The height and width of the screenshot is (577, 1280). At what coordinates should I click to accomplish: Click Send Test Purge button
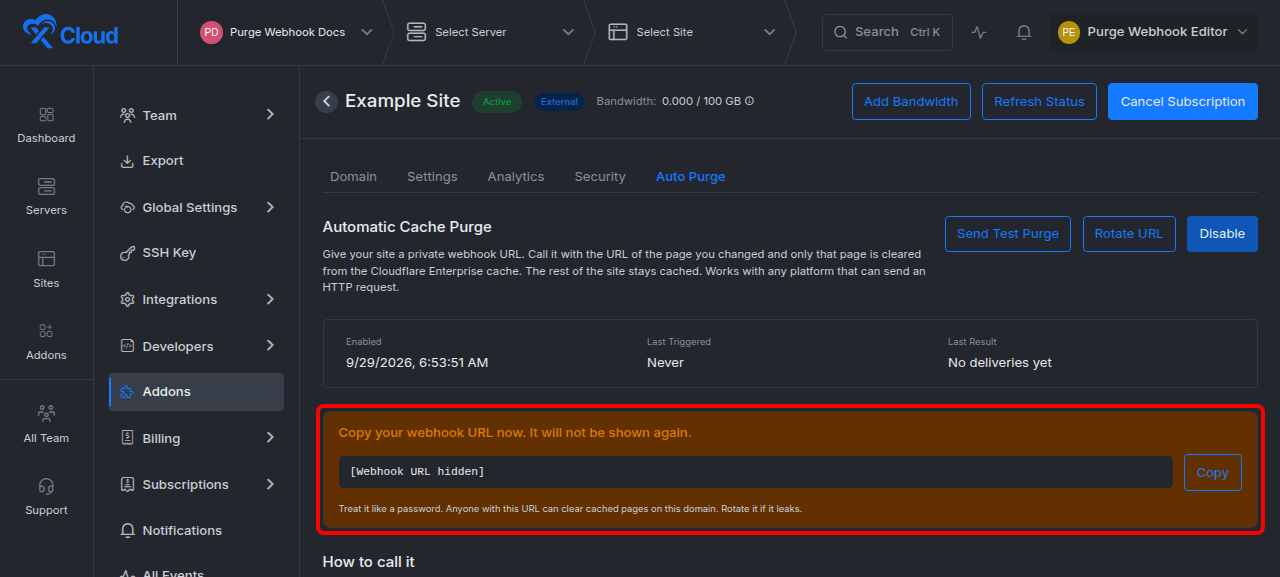1008,234
